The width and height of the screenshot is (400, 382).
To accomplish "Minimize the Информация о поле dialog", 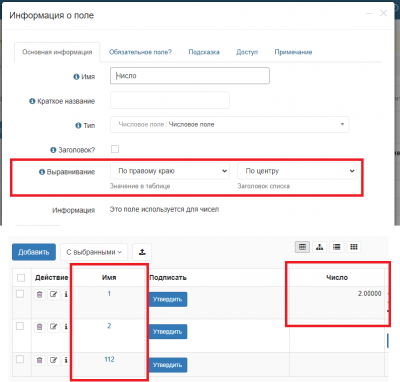I will coord(369,13).
